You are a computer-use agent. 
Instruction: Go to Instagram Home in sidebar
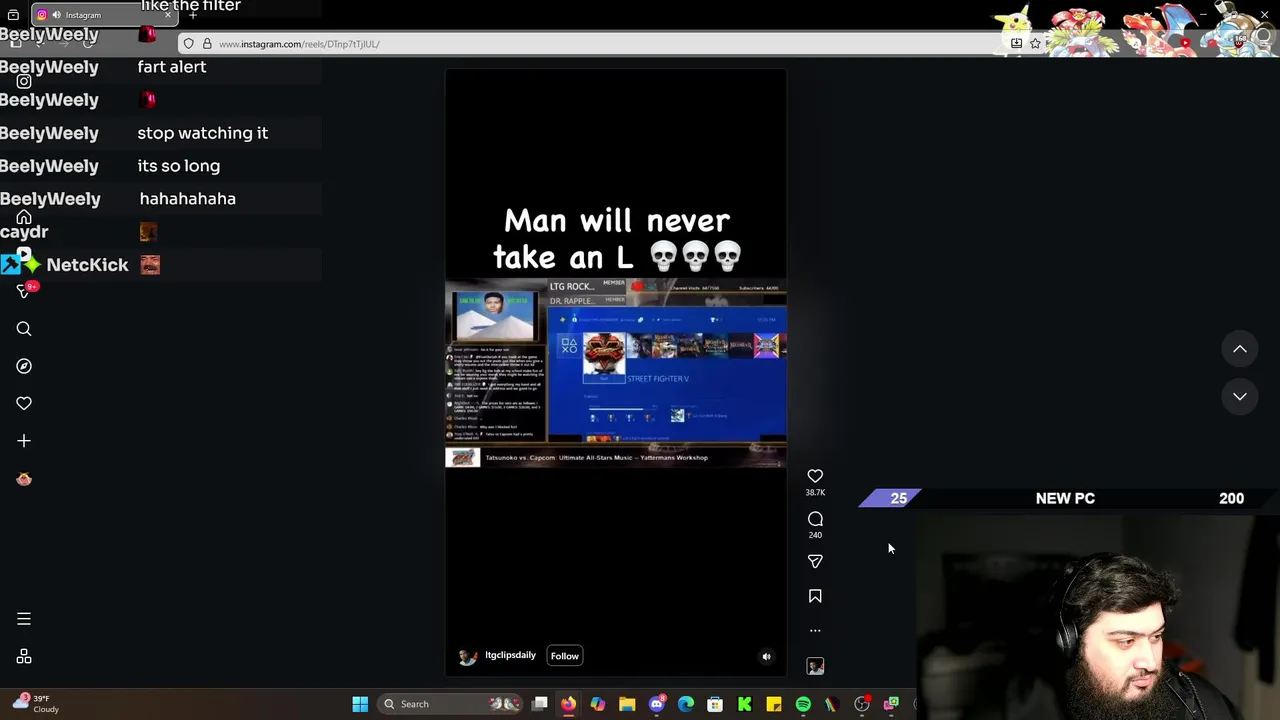point(24,219)
